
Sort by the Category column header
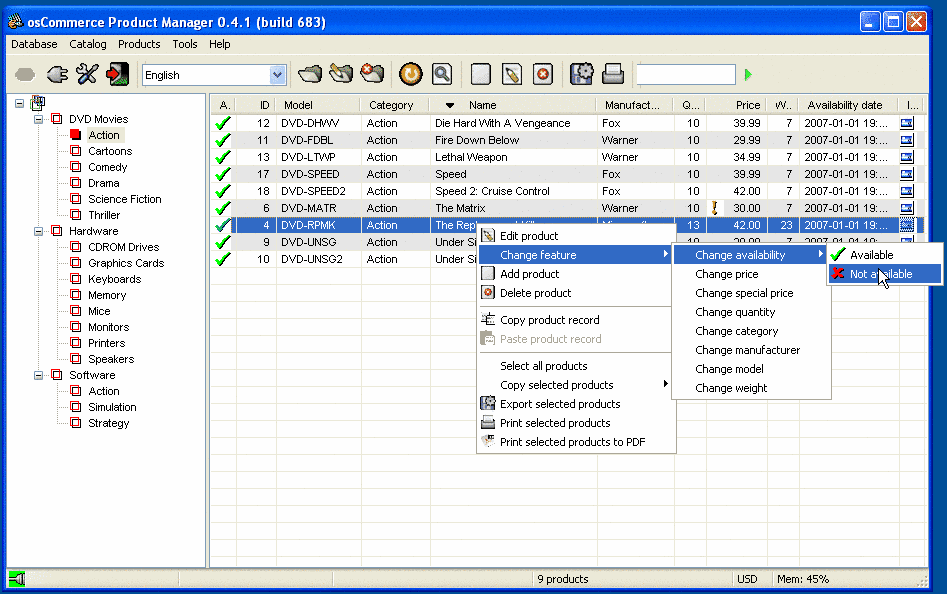click(x=394, y=105)
